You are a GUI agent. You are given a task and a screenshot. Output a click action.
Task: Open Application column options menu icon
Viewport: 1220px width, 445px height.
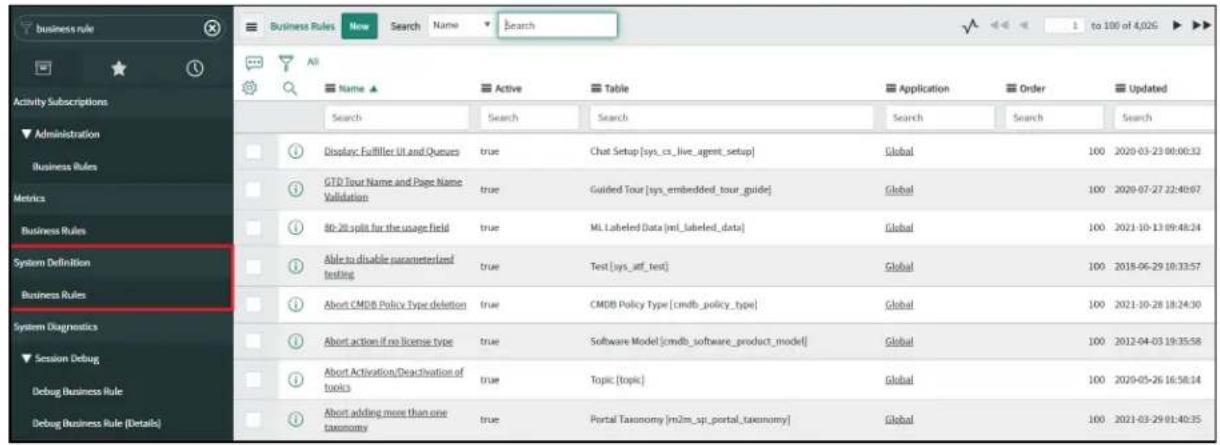point(891,90)
